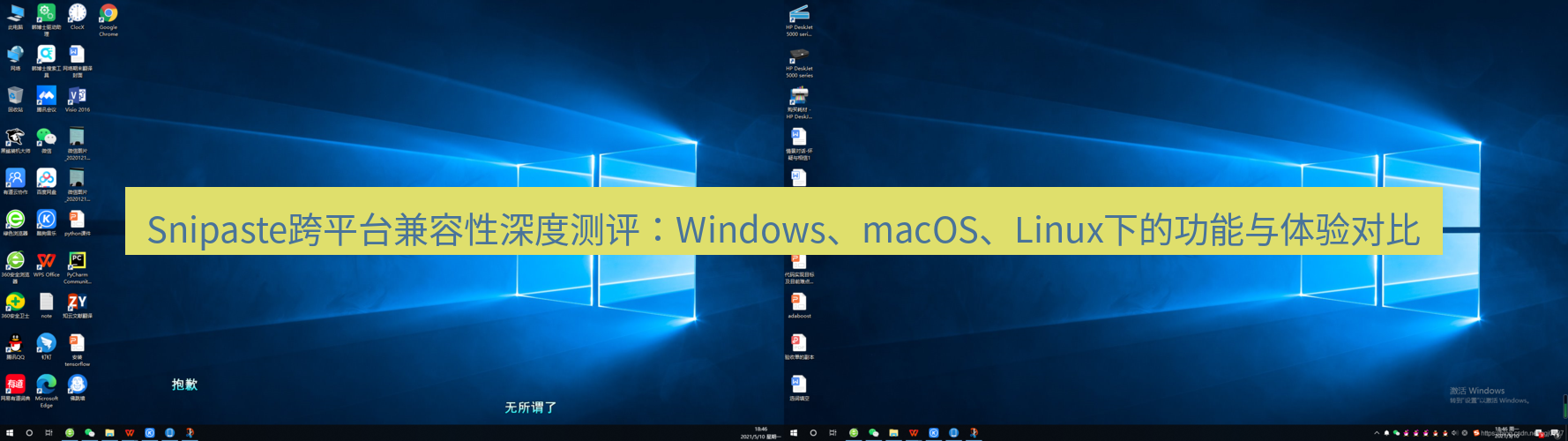Launch 韩博士搜索工具 shortcut

46,61
